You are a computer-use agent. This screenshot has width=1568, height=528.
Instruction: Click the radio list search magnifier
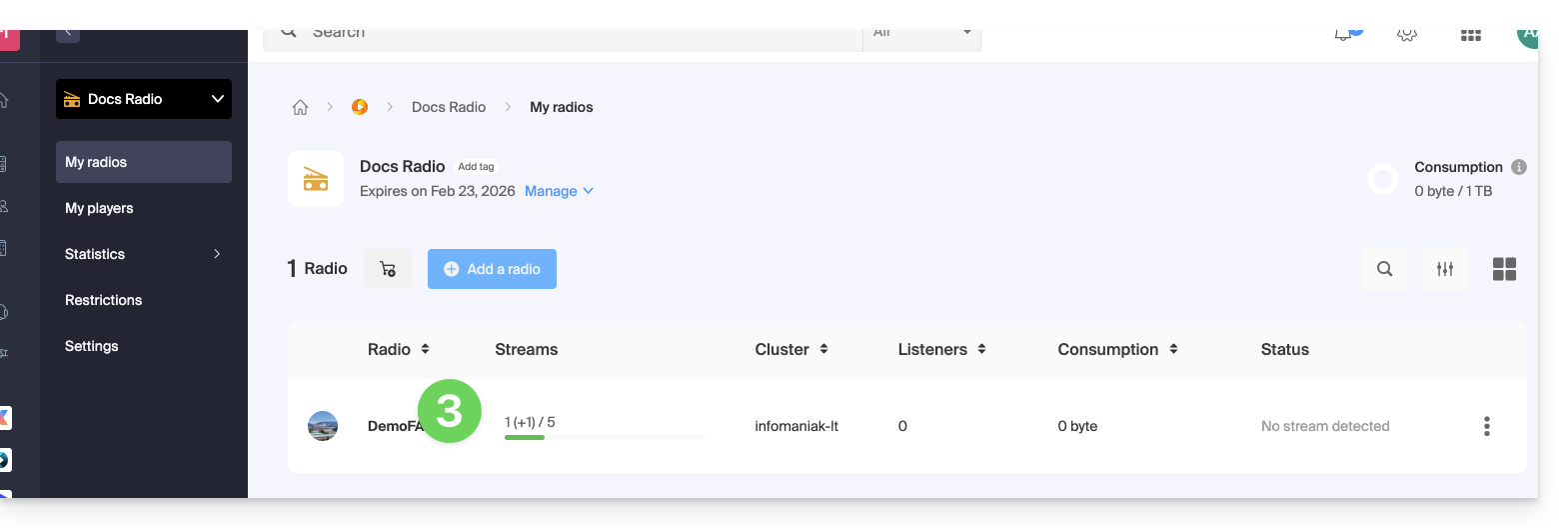point(1384,269)
